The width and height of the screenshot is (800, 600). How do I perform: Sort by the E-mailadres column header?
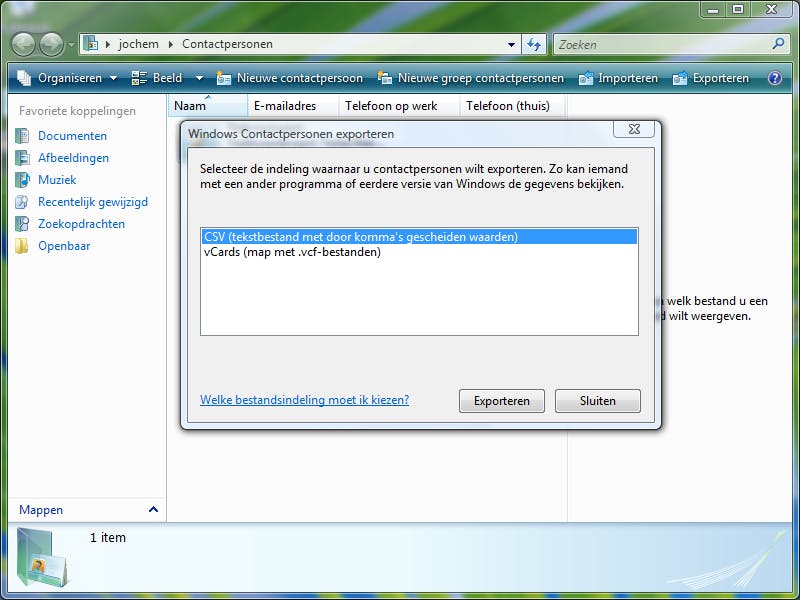293,106
